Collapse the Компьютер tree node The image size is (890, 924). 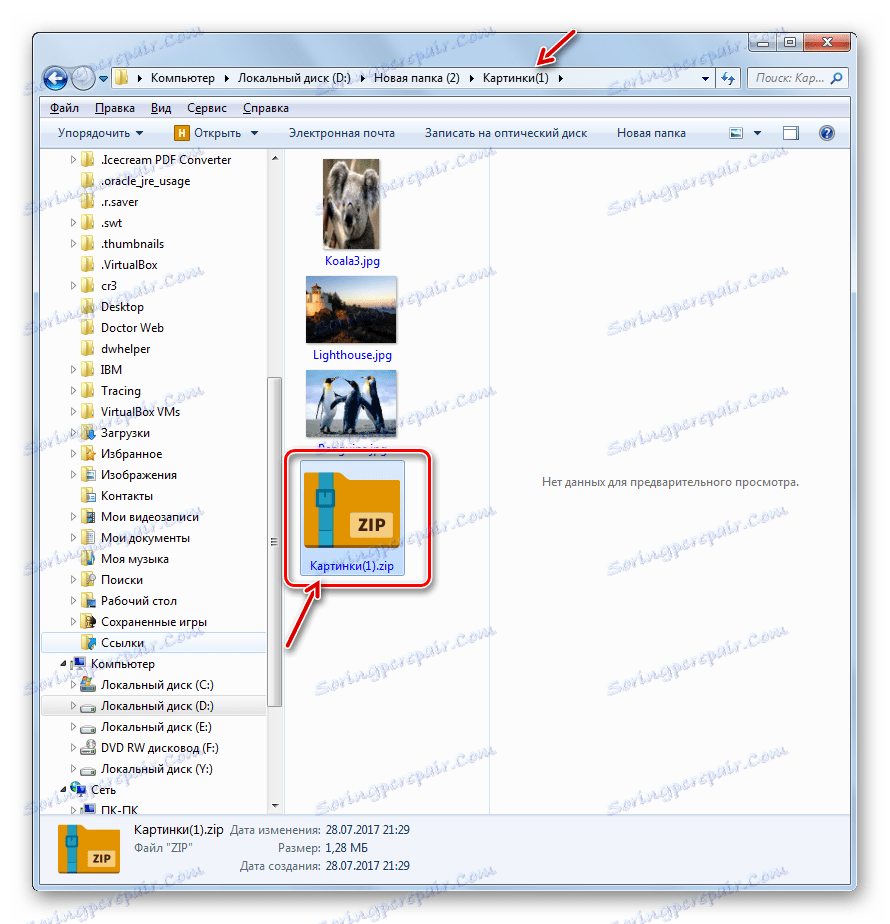tap(63, 664)
